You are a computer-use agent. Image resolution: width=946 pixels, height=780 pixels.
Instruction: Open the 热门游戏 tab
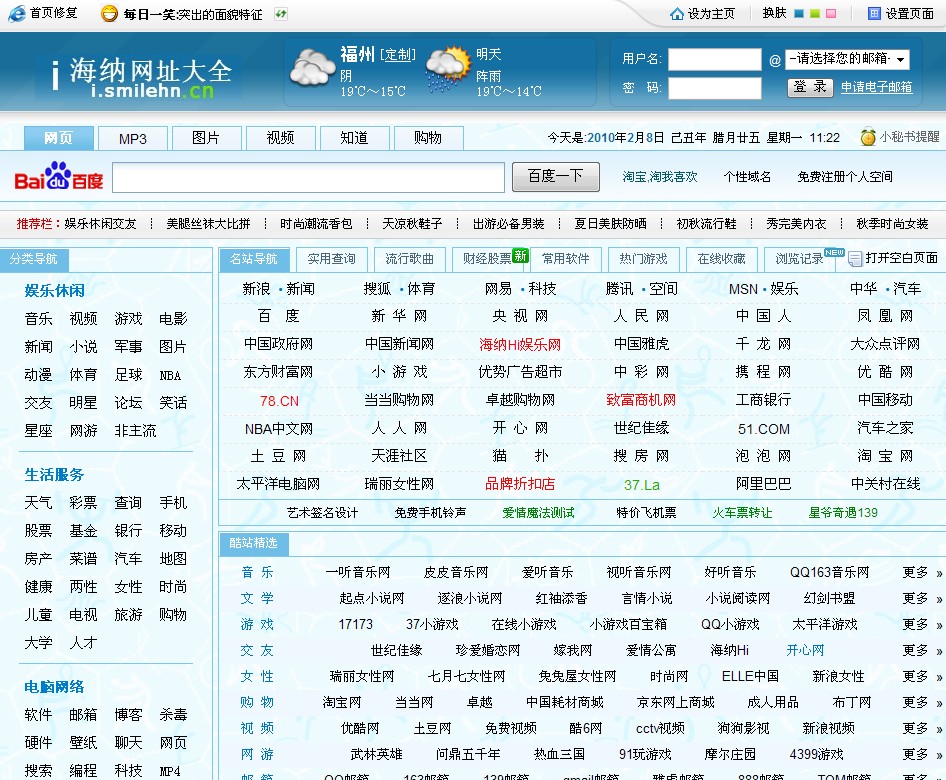click(643, 259)
